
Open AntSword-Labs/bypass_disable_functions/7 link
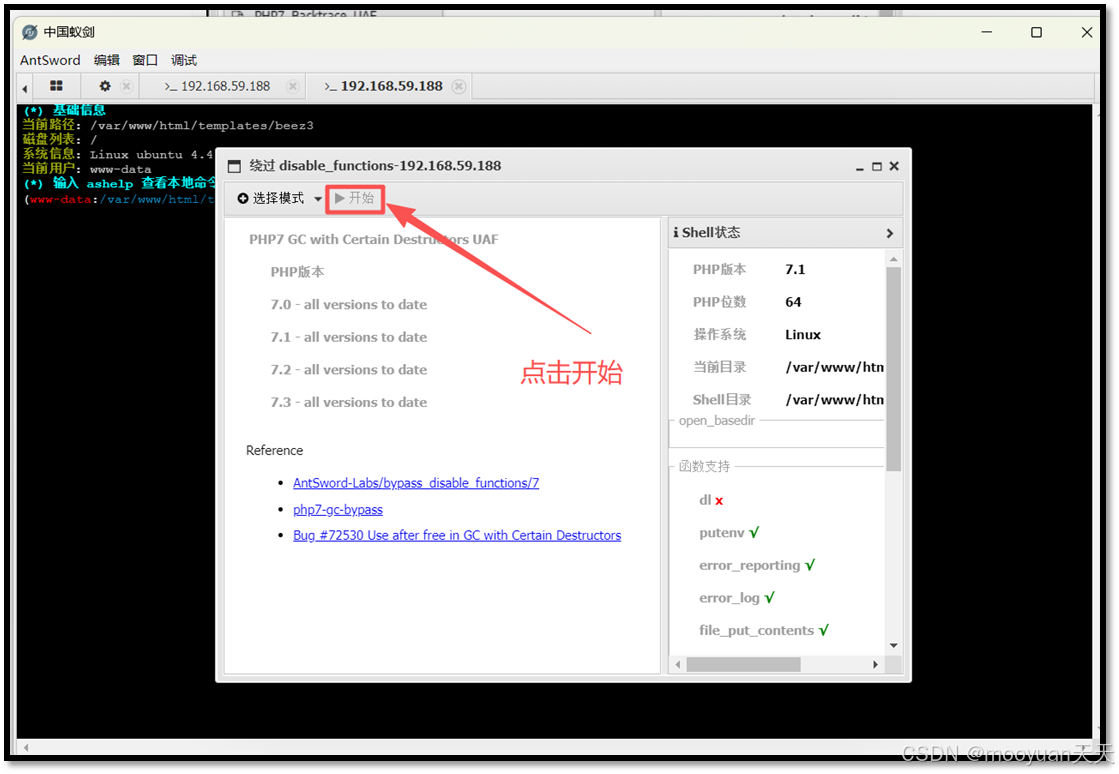[416, 483]
